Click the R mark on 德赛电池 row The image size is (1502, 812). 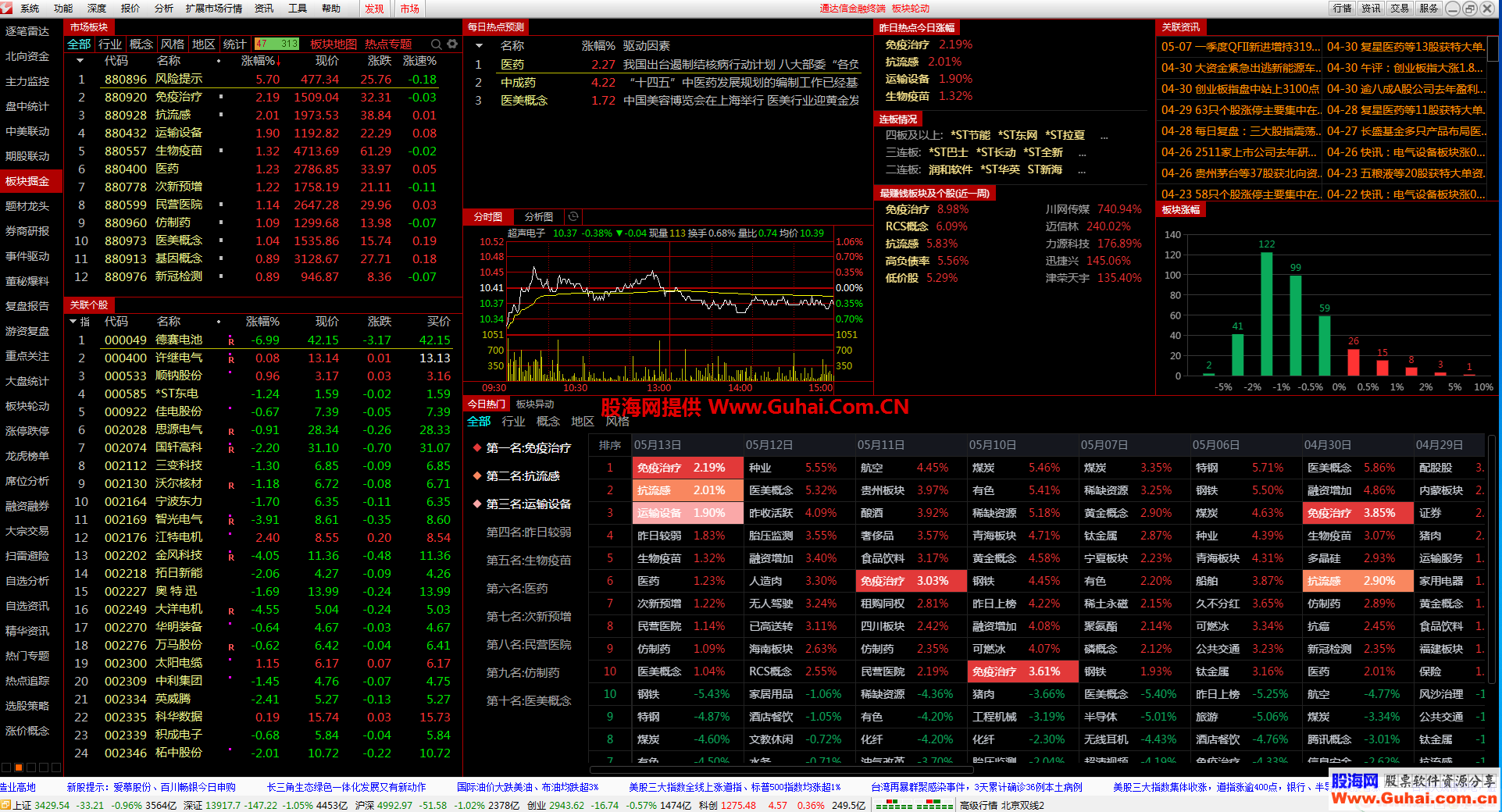(231, 341)
